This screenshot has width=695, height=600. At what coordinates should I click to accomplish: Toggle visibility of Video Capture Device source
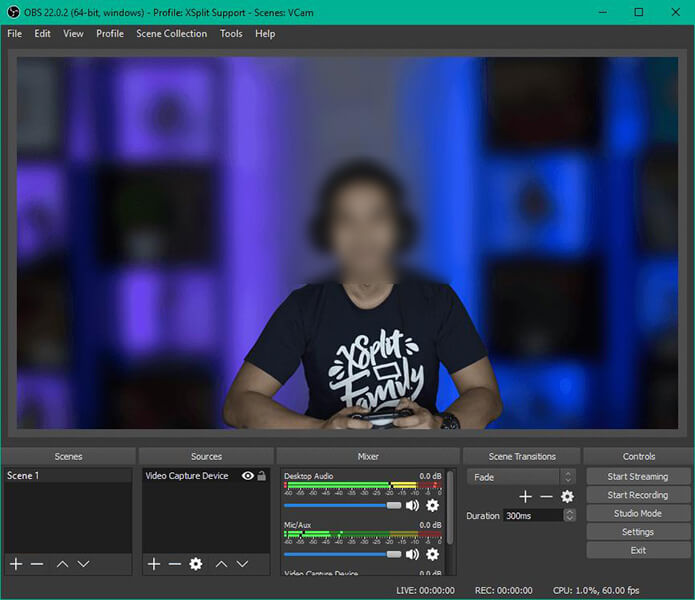tap(248, 475)
